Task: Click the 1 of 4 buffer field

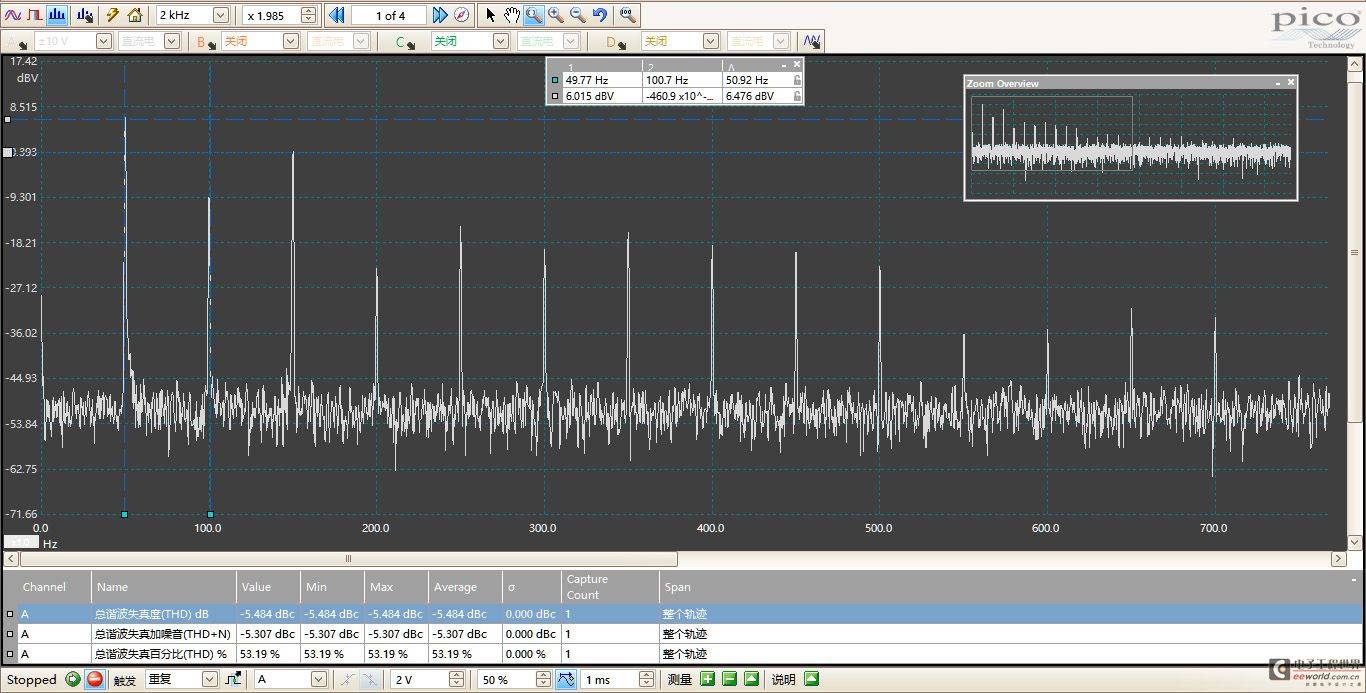Action: (x=390, y=15)
